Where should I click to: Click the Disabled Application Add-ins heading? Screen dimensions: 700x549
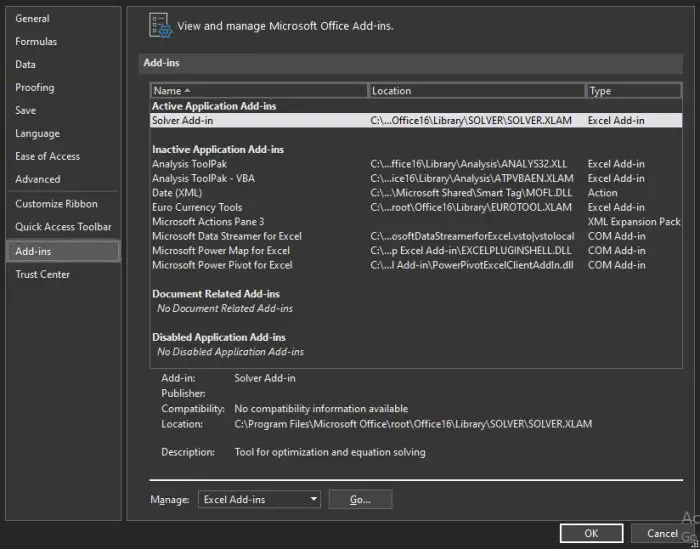pos(219,337)
